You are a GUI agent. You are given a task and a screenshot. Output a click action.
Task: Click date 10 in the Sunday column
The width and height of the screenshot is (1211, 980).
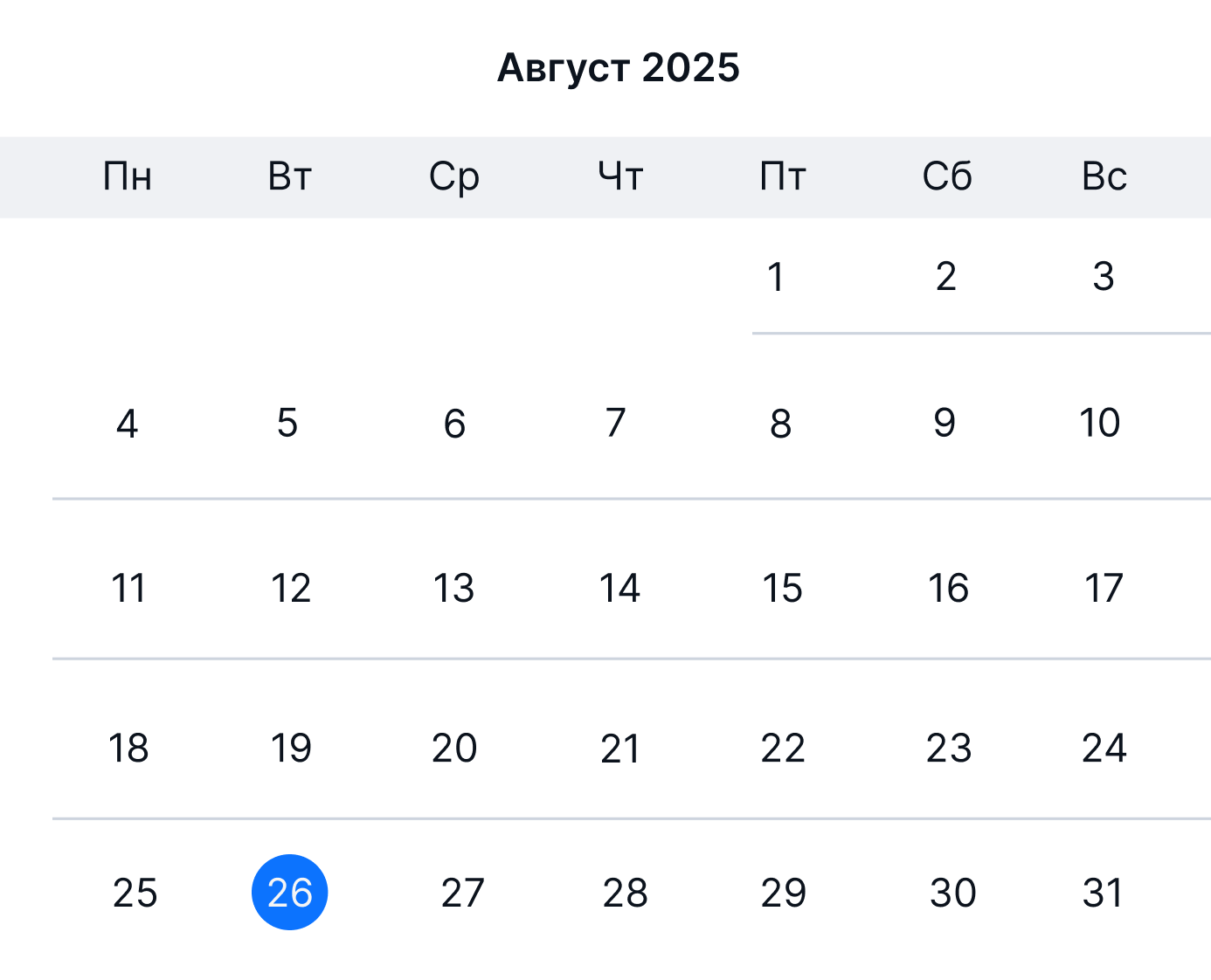(x=1099, y=423)
